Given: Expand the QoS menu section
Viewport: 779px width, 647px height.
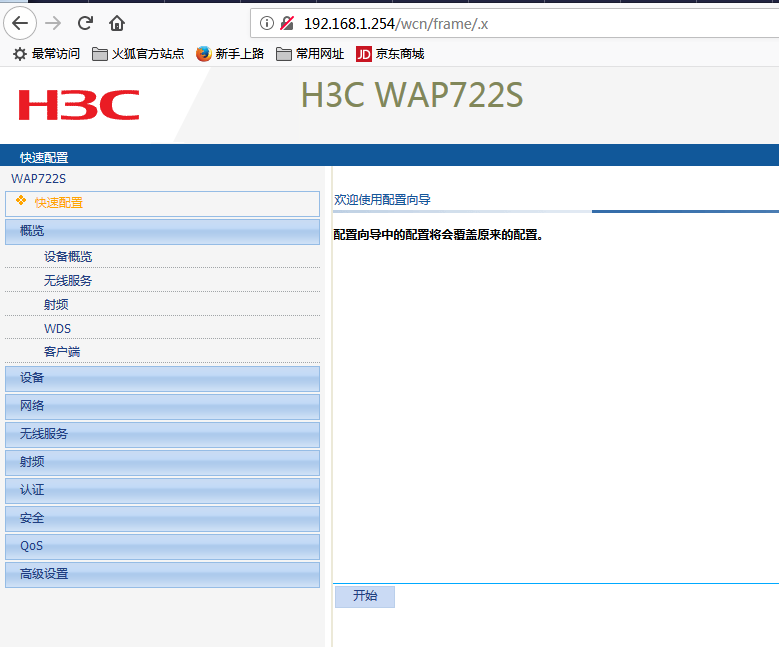Looking at the screenshot, I should click(x=162, y=547).
